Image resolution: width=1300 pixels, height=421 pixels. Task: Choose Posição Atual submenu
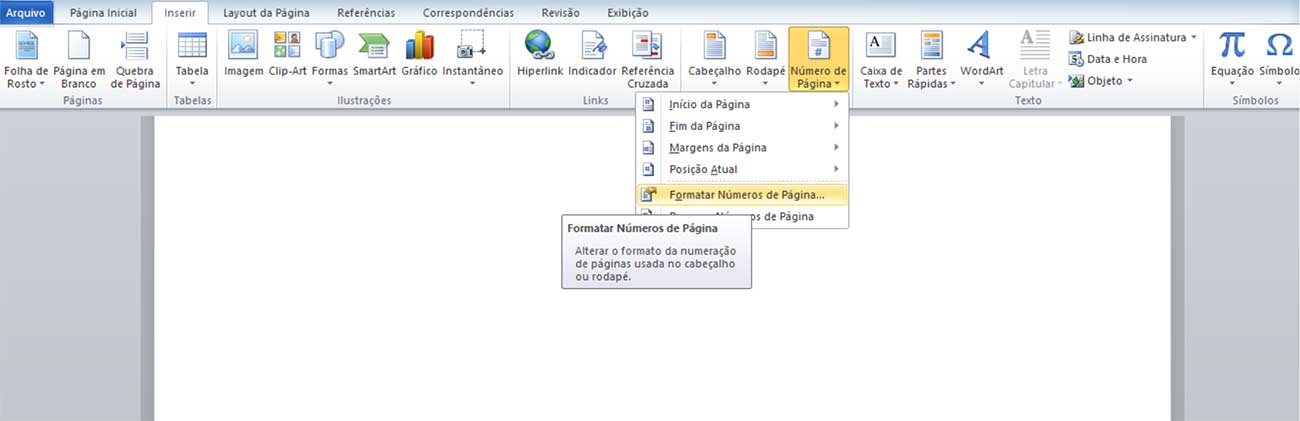(x=742, y=170)
